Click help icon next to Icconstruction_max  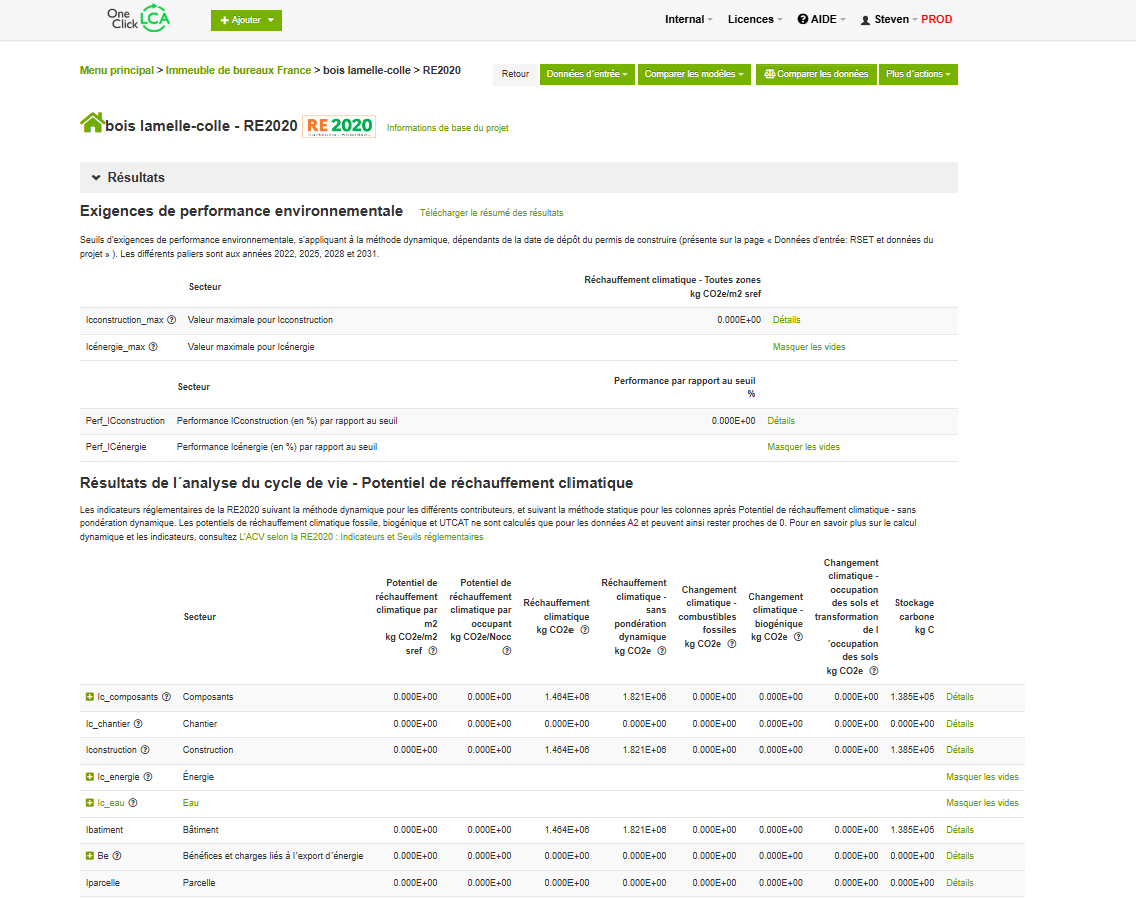172,320
